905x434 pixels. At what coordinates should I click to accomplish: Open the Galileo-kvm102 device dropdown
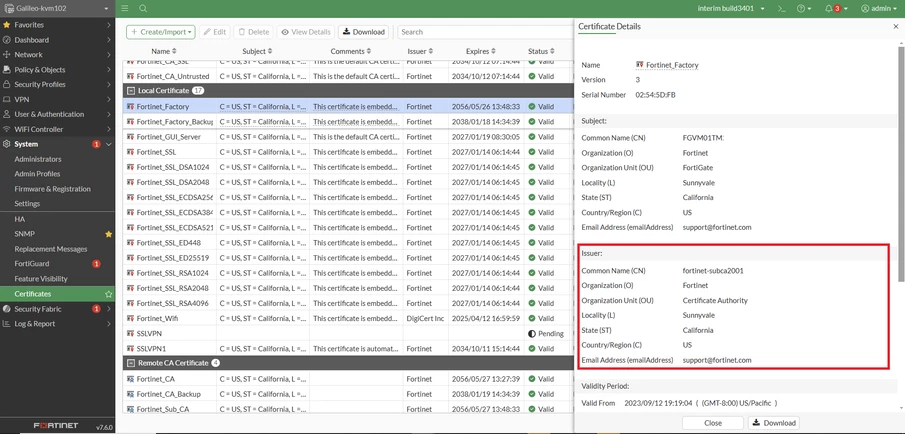[x=55, y=9]
